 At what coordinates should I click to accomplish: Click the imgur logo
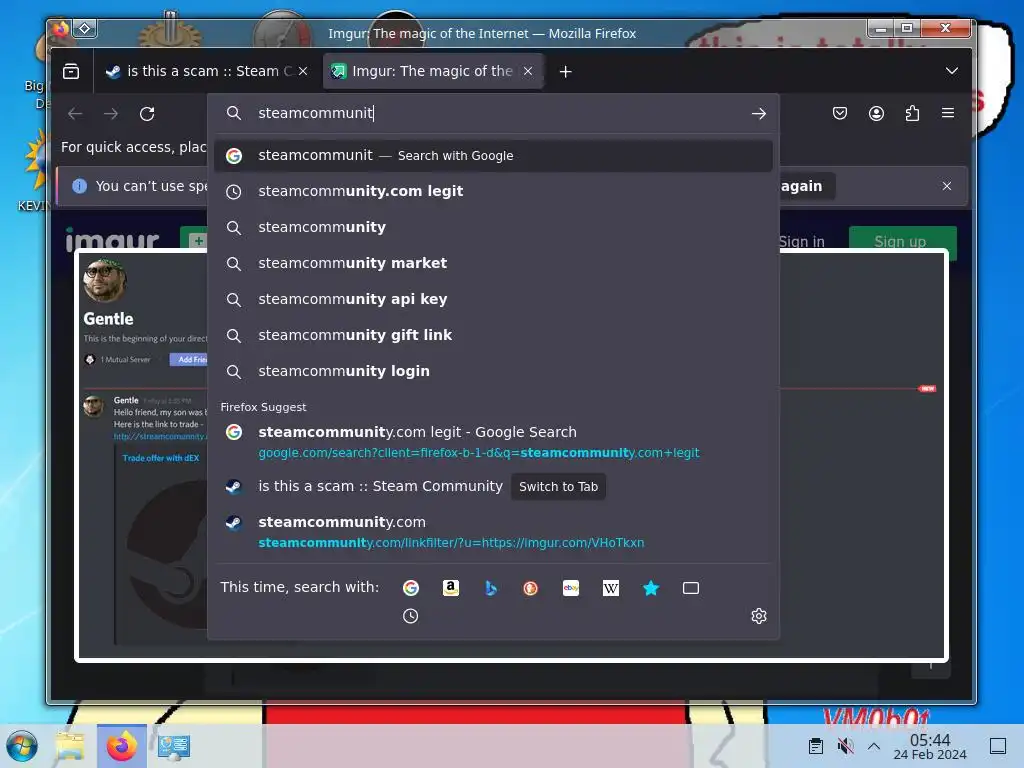(x=112, y=239)
